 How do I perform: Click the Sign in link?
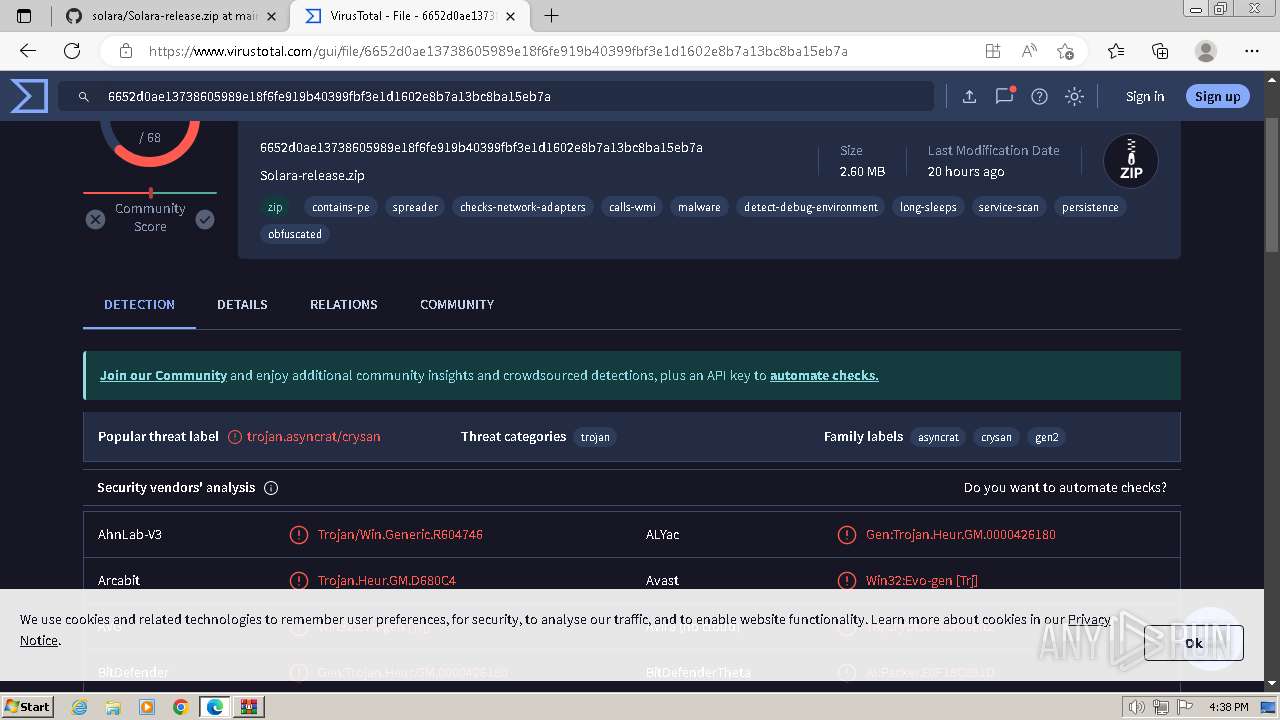click(1145, 96)
